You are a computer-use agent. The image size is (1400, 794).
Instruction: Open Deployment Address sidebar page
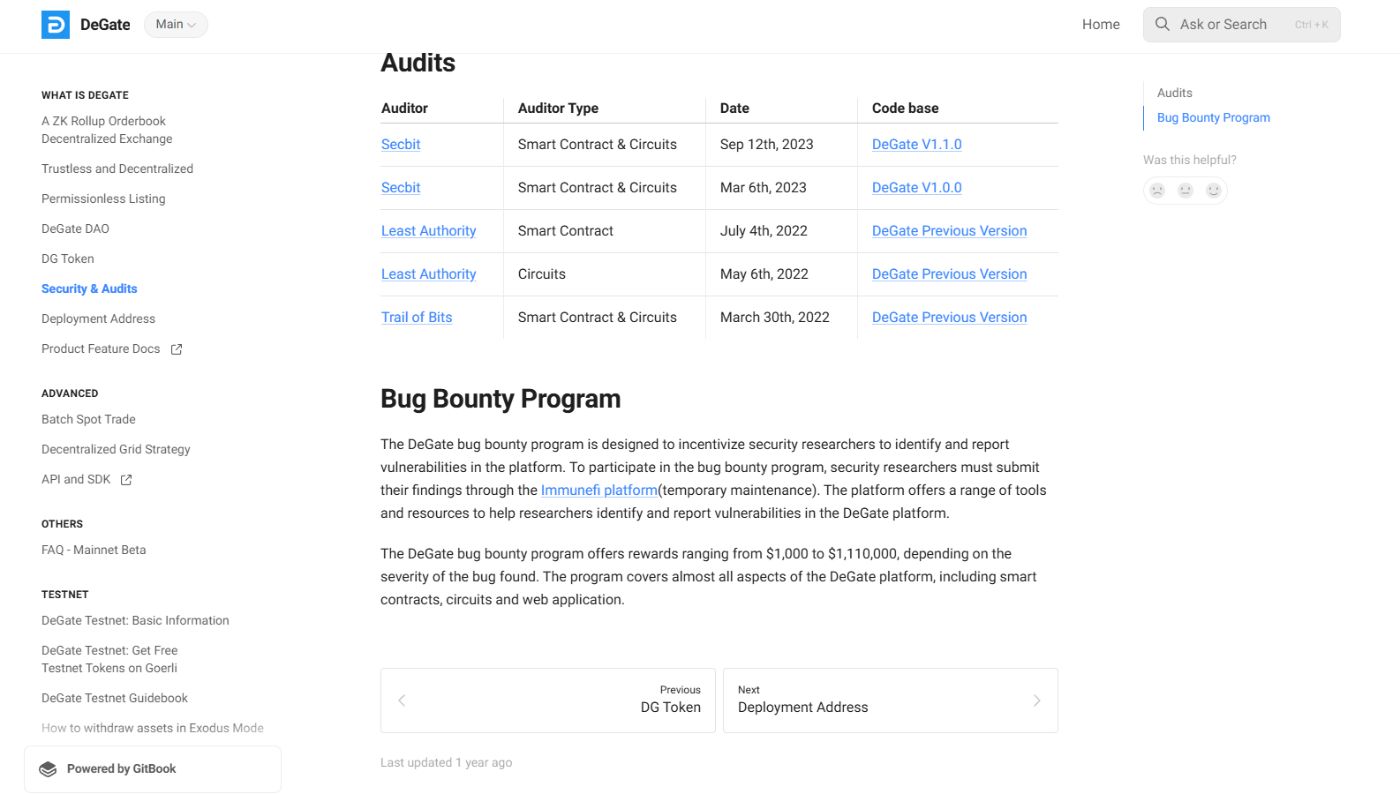(x=98, y=319)
